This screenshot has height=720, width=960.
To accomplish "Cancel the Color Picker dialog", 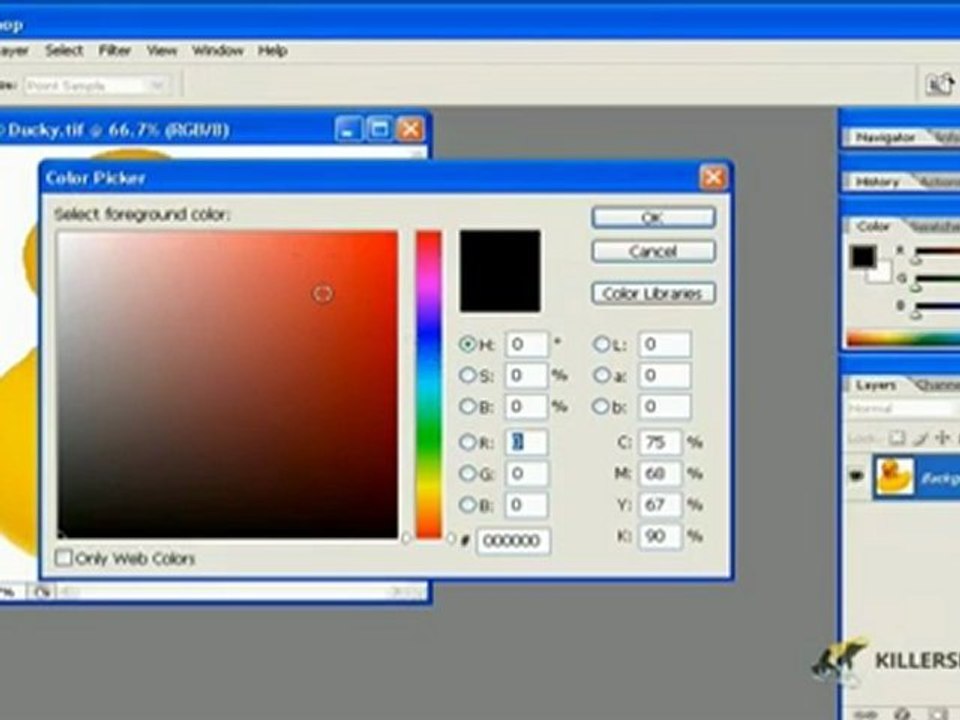I will 653,251.
